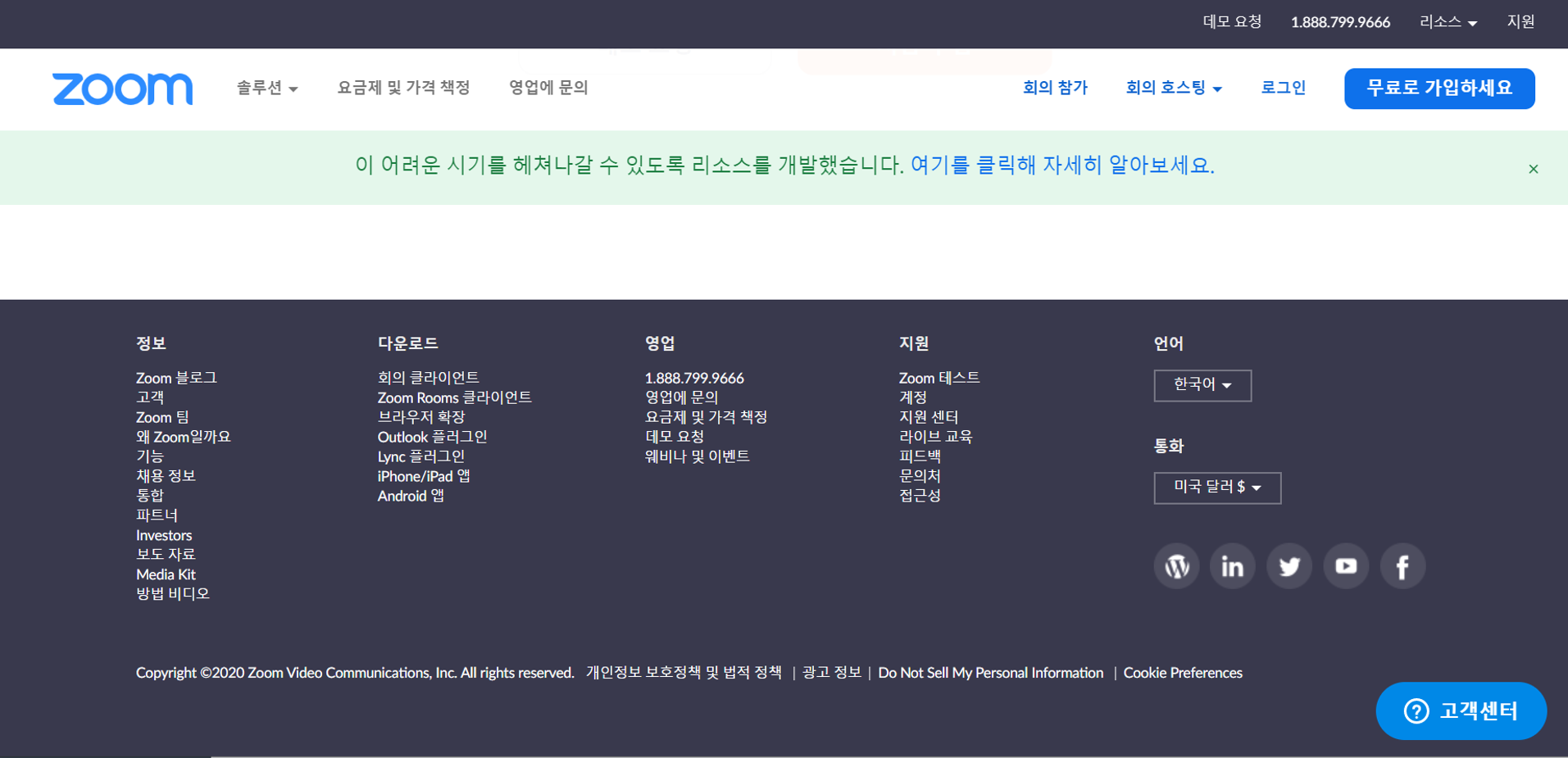Follow the 여기를 클릭해 자세히 알아보세요 link
1568x758 pixels.
[x=1062, y=166]
